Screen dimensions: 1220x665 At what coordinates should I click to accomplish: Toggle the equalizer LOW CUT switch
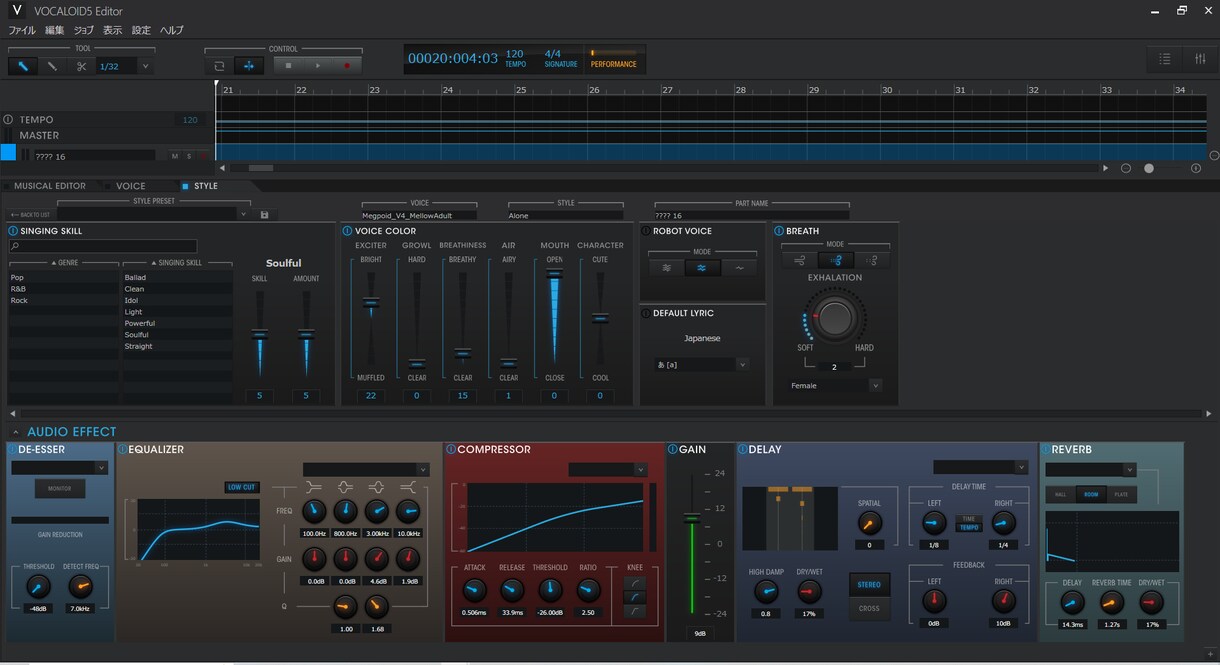pyautogui.click(x=241, y=487)
